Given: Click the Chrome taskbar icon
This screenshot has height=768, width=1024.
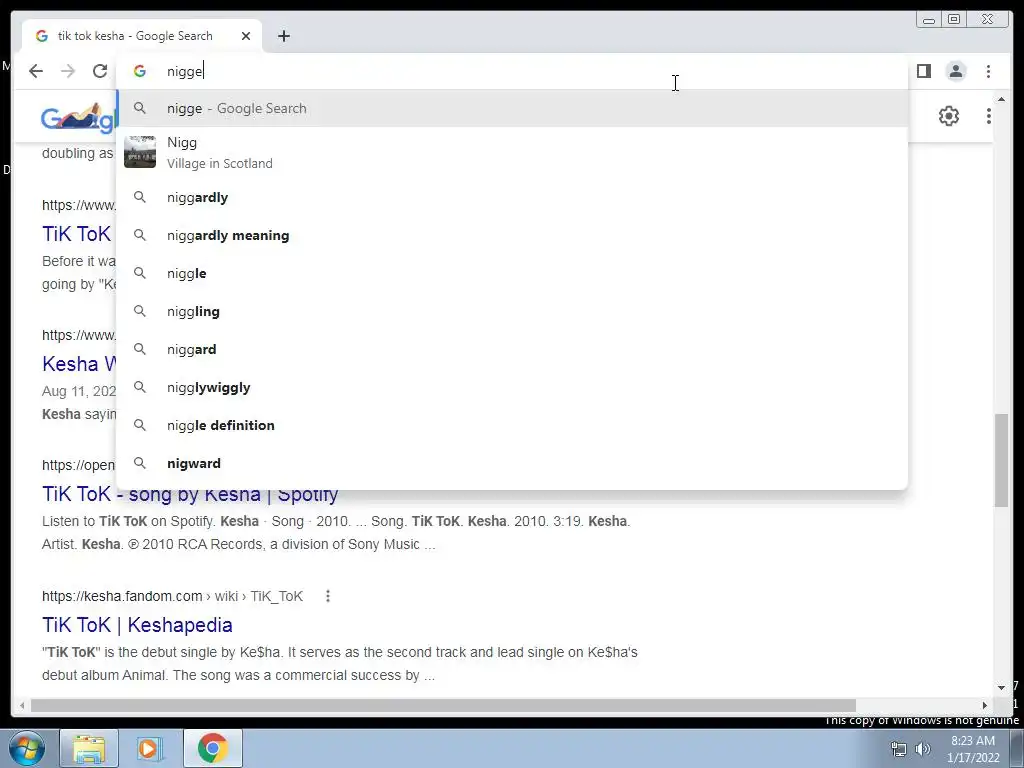Looking at the screenshot, I should (x=212, y=748).
